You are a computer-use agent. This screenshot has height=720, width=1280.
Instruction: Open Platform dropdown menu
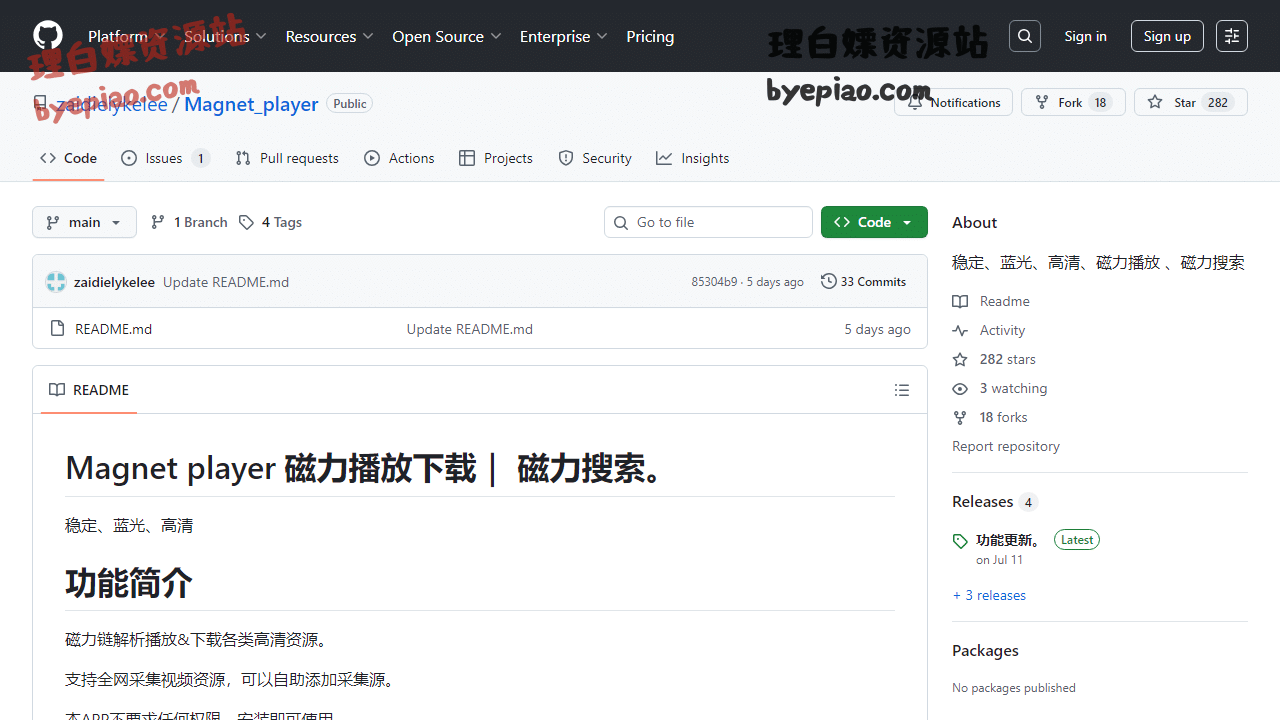[x=125, y=36]
